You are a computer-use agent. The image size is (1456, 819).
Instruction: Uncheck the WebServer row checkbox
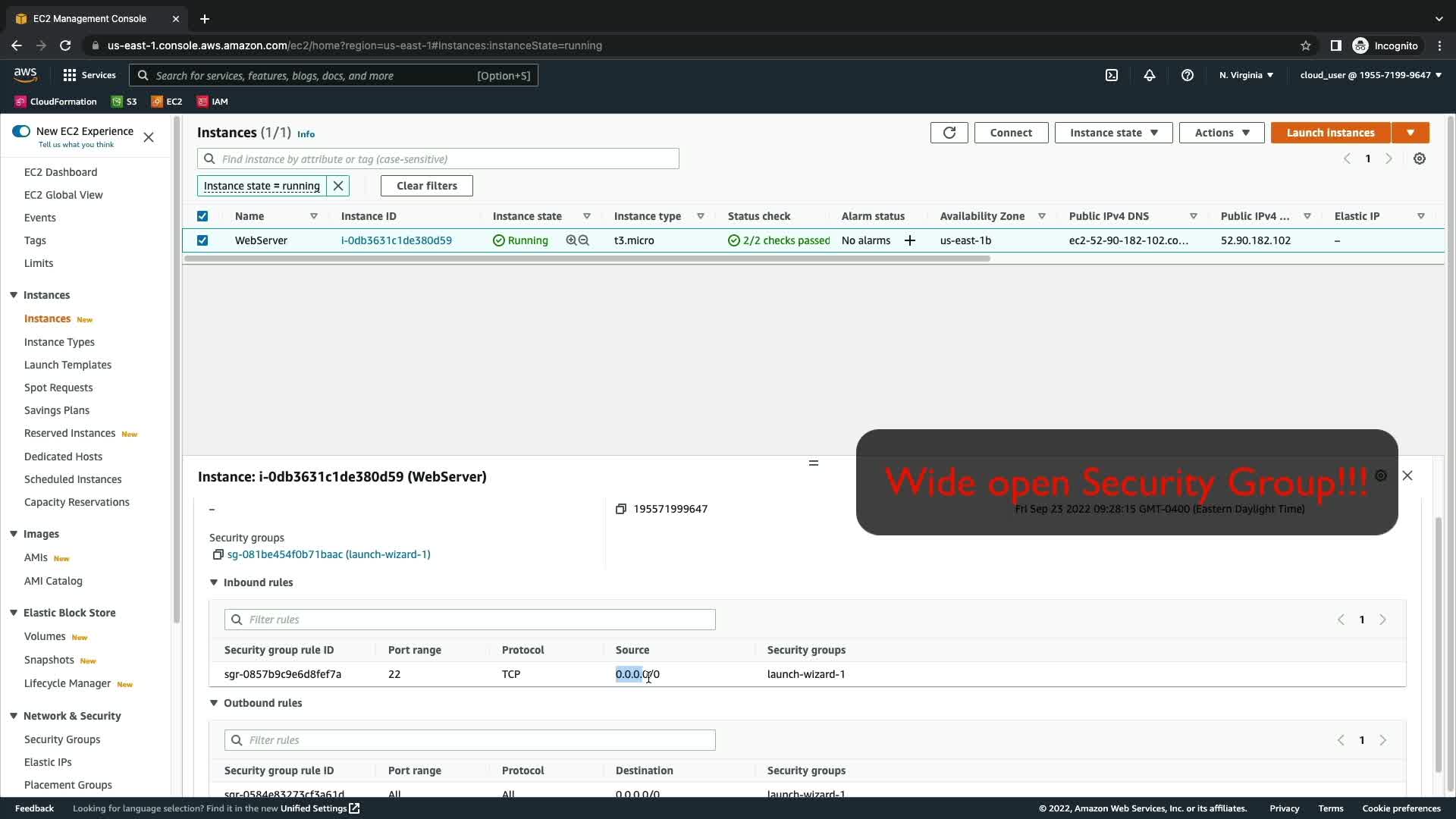[202, 240]
